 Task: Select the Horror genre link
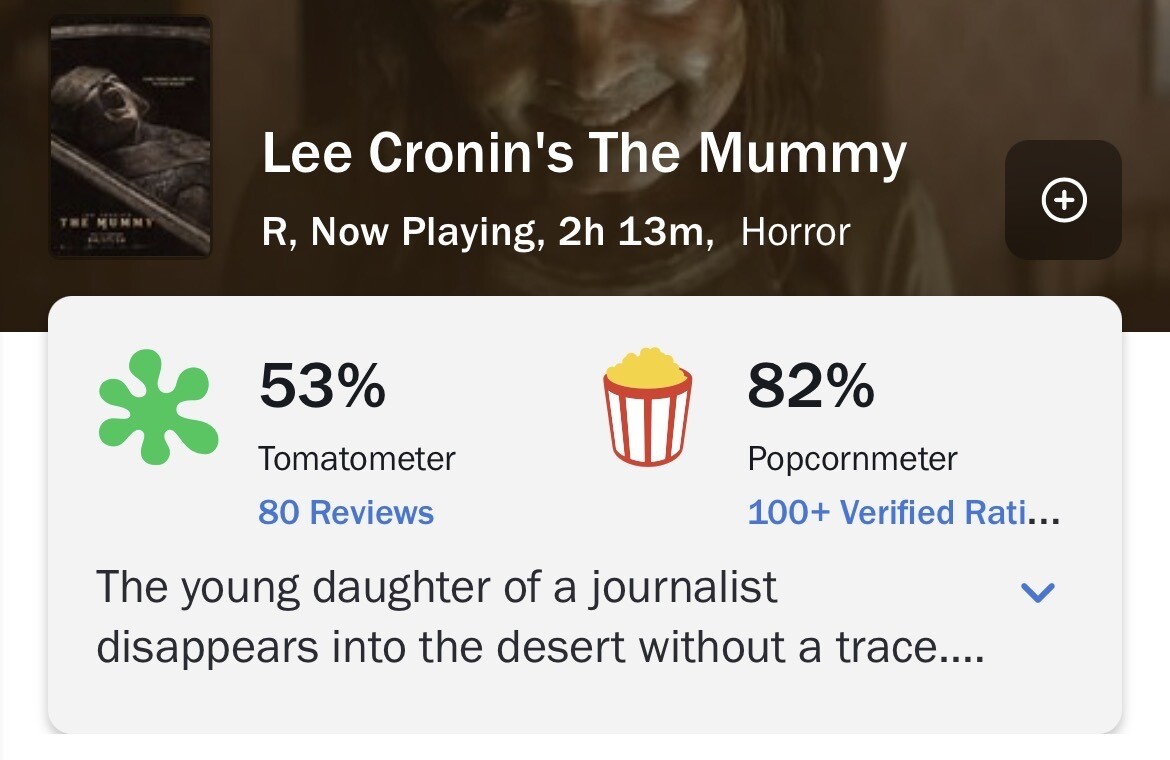(x=795, y=232)
